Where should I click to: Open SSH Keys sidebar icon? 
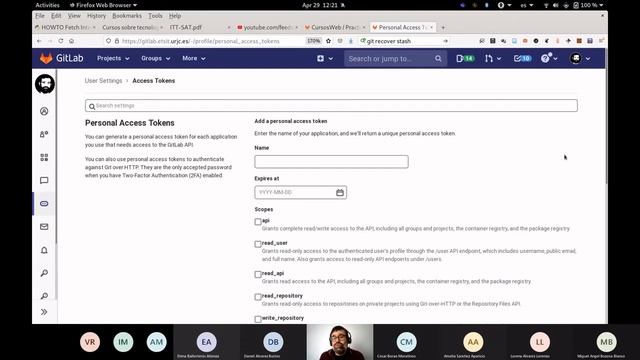[x=44, y=273]
